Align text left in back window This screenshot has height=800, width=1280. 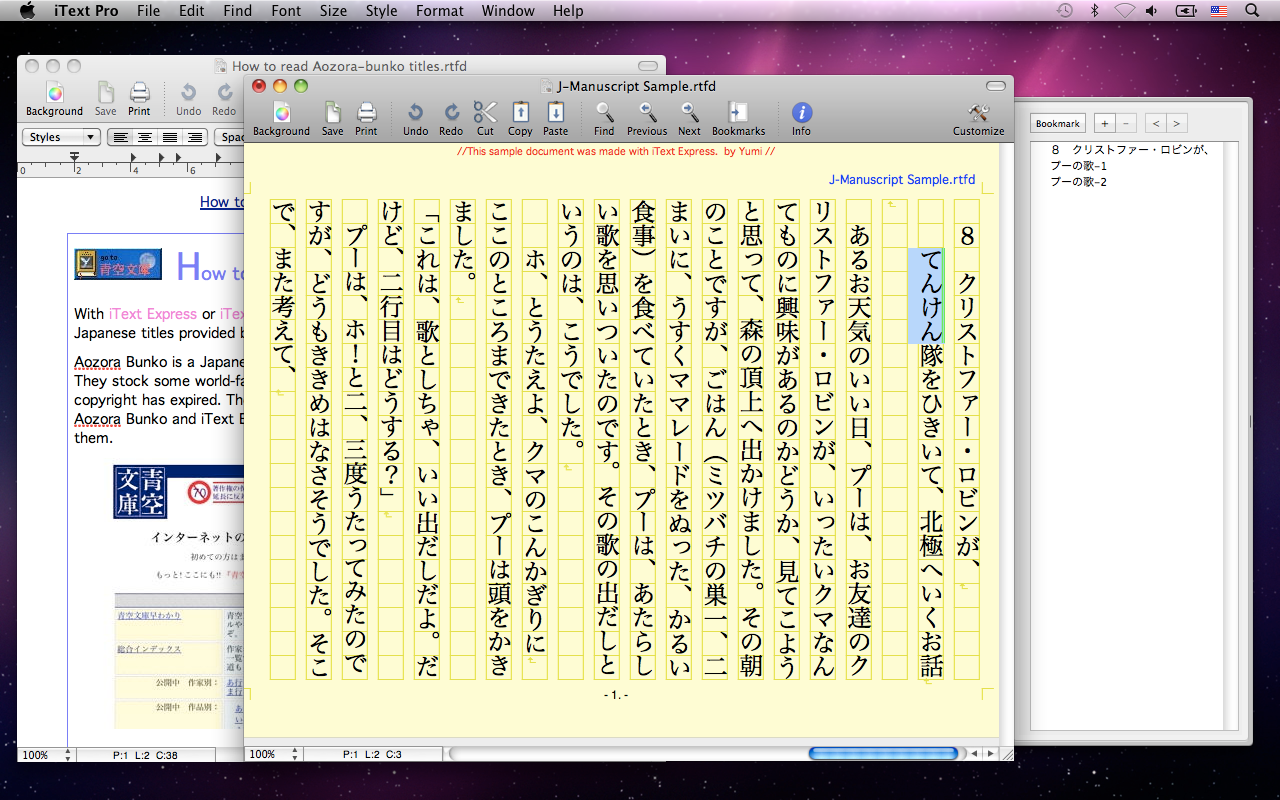click(120, 137)
